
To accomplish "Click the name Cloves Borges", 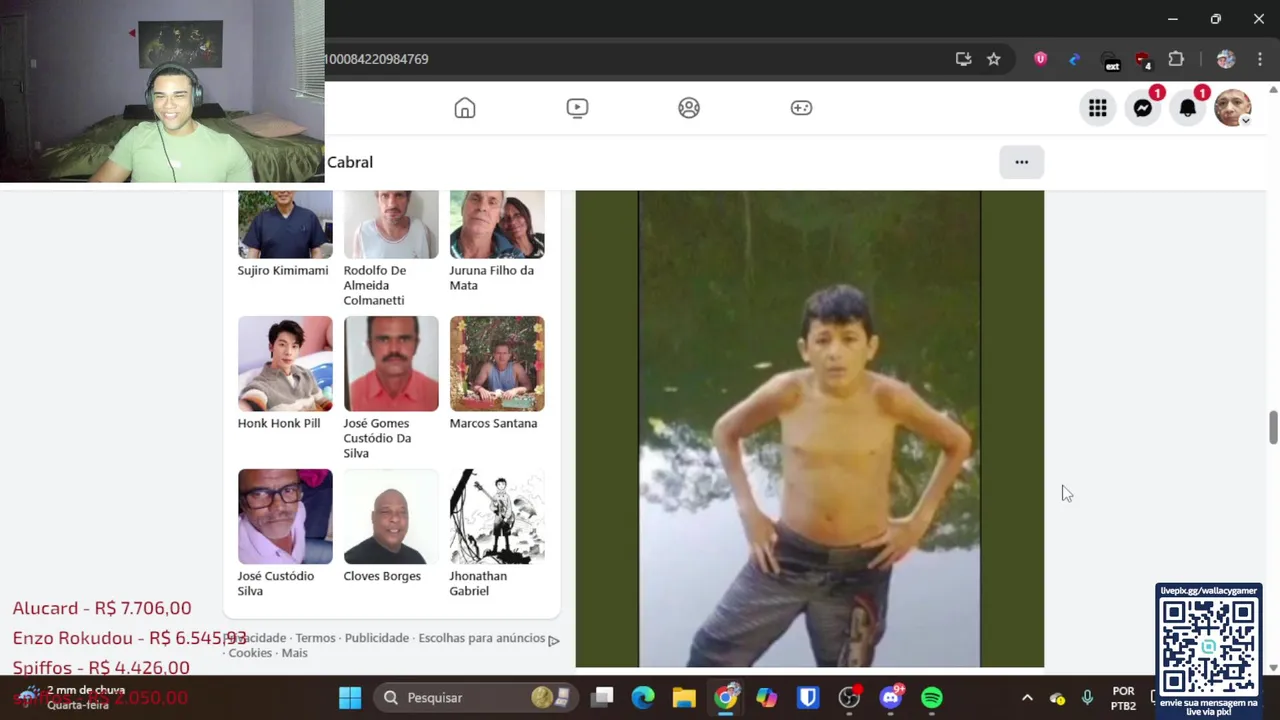I will tap(382, 576).
